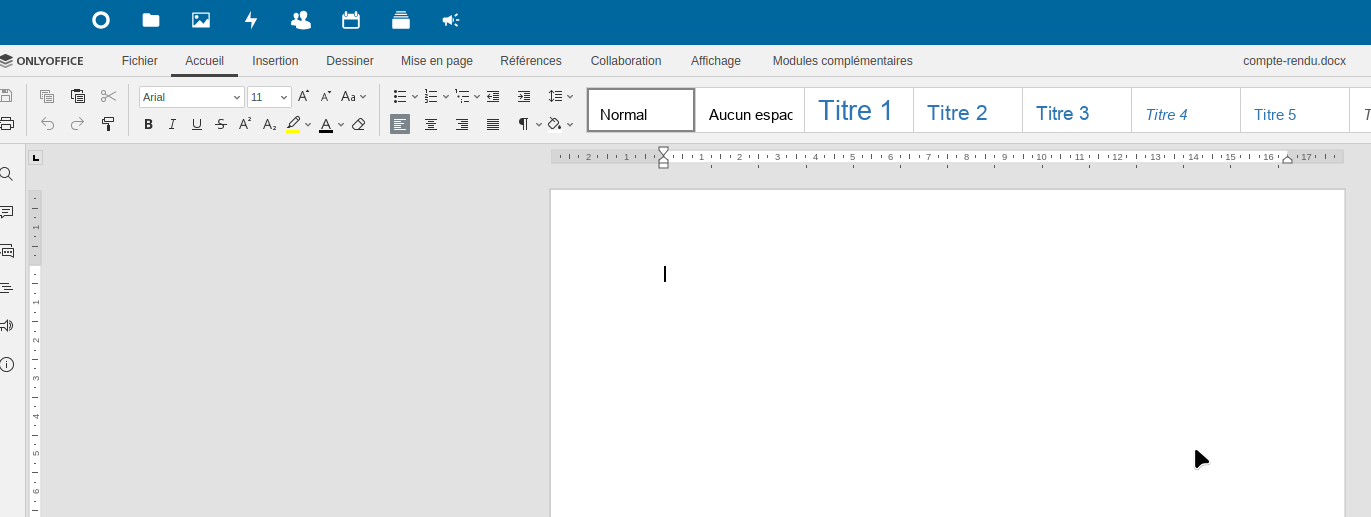Apply the yellow highlight color
1371x517 pixels.
pyautogui.click(x=293, y=125)
